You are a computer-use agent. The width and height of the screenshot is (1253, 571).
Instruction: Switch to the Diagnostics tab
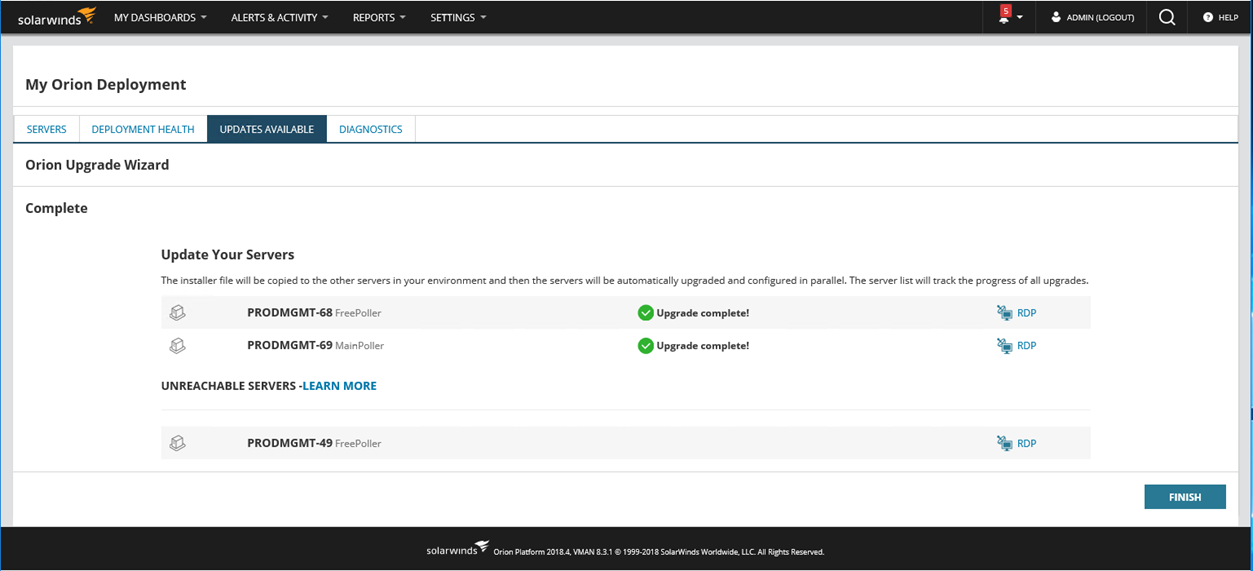point(371,129)
